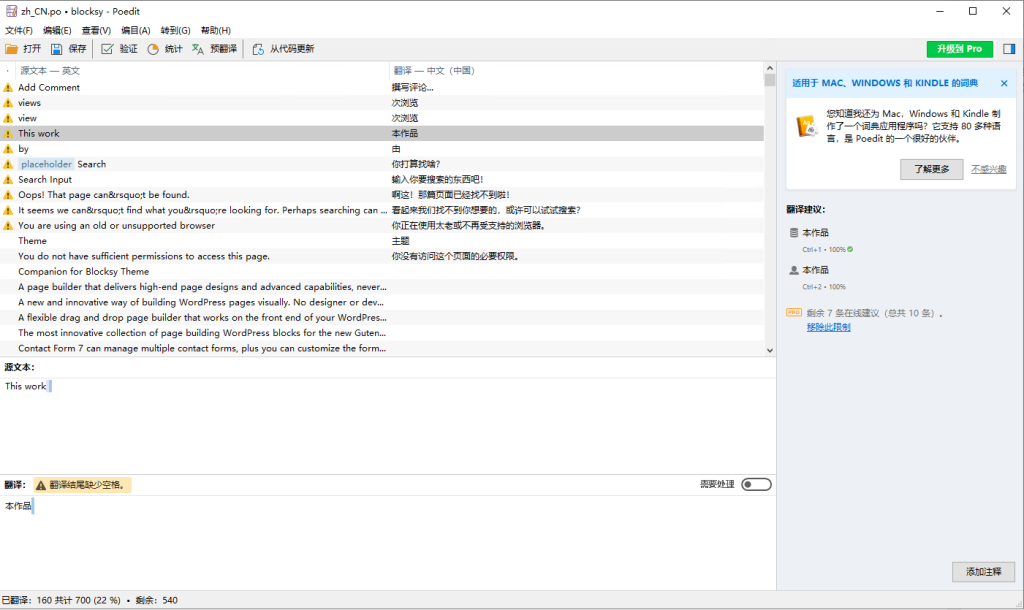Click the vertical scrollbar thumb of the list
Image resolution: width=1024 pixels, height=610 pixels.
click(x=770, y=80)
